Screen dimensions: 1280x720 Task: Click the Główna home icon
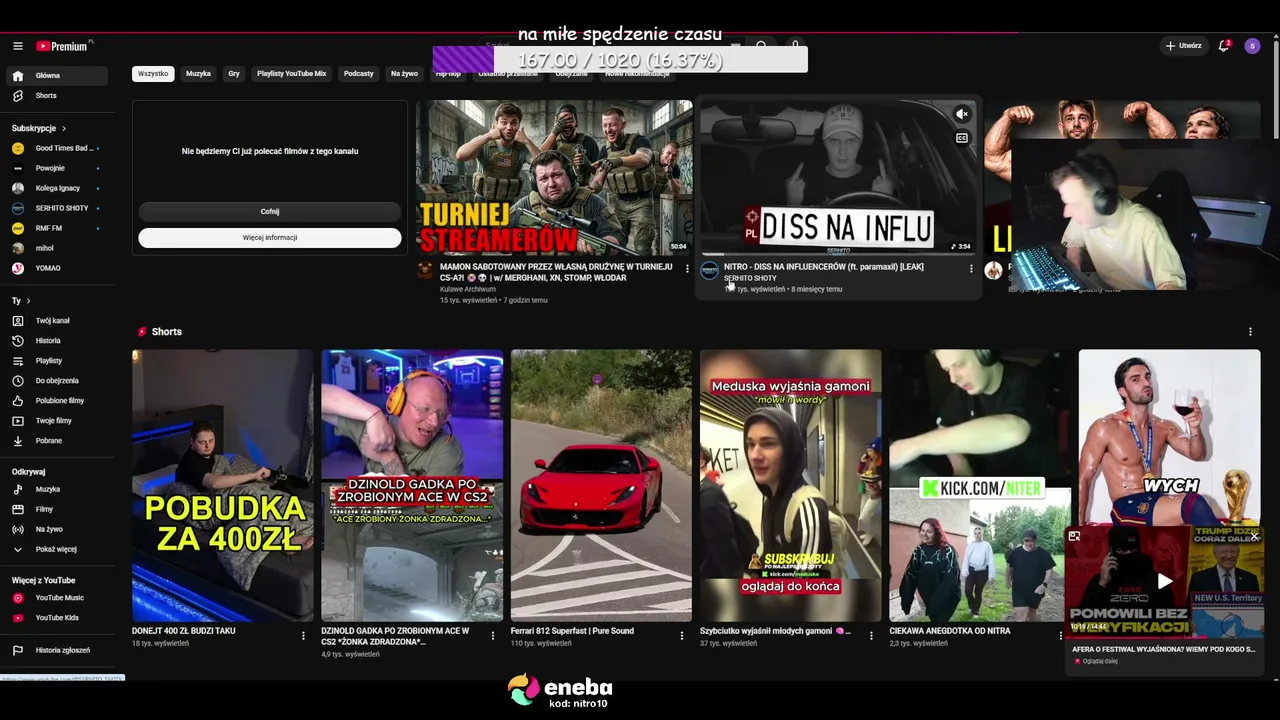[x=17, y=76]
